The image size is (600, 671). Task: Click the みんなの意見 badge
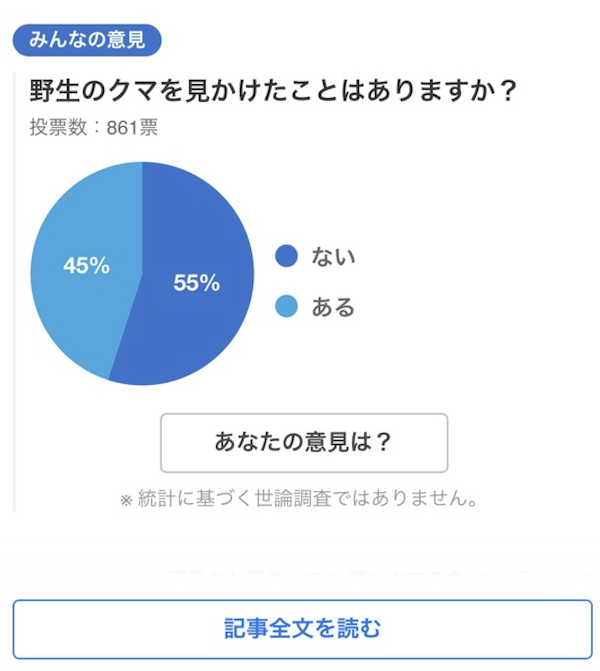coord(87,40)
